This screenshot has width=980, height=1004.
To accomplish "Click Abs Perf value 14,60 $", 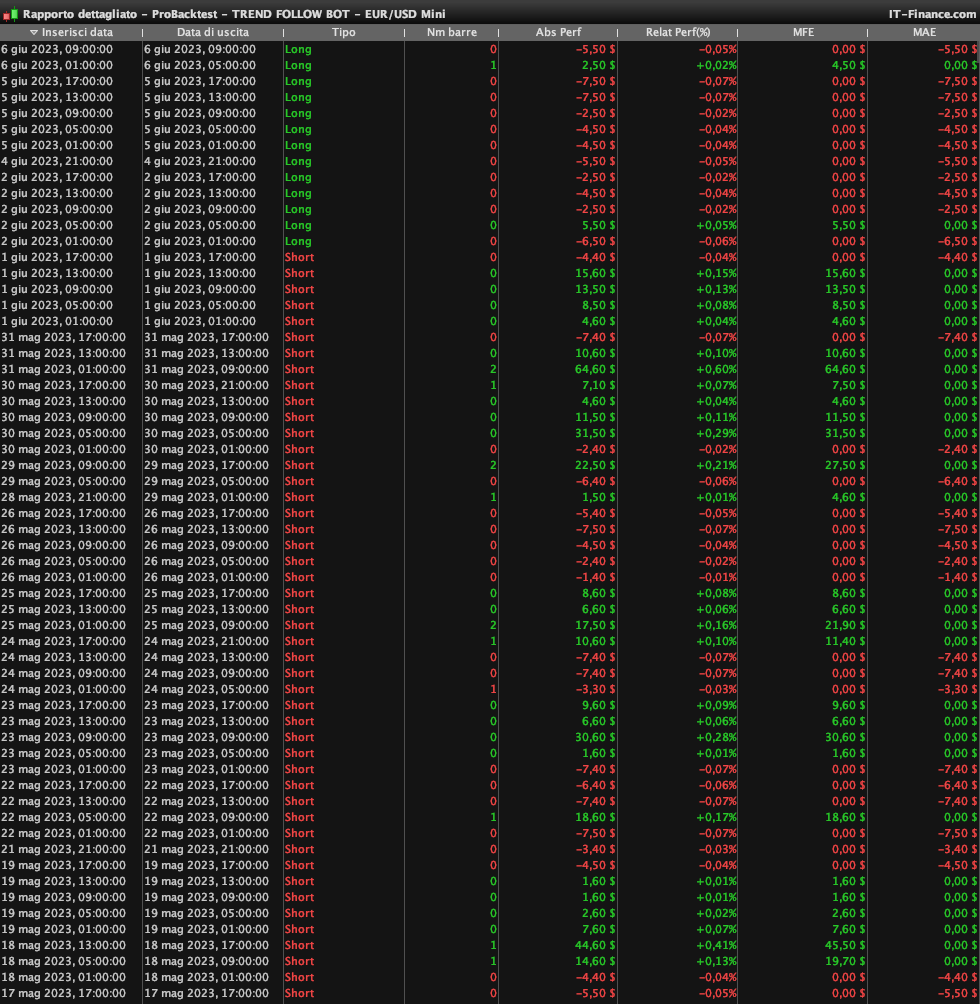I will click(x=595, y=962).
